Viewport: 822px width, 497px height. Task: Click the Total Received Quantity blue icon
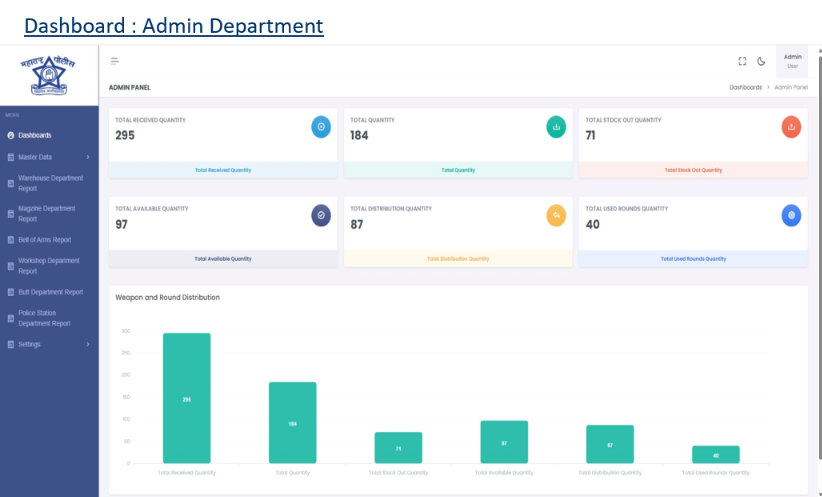click(321, 127)
